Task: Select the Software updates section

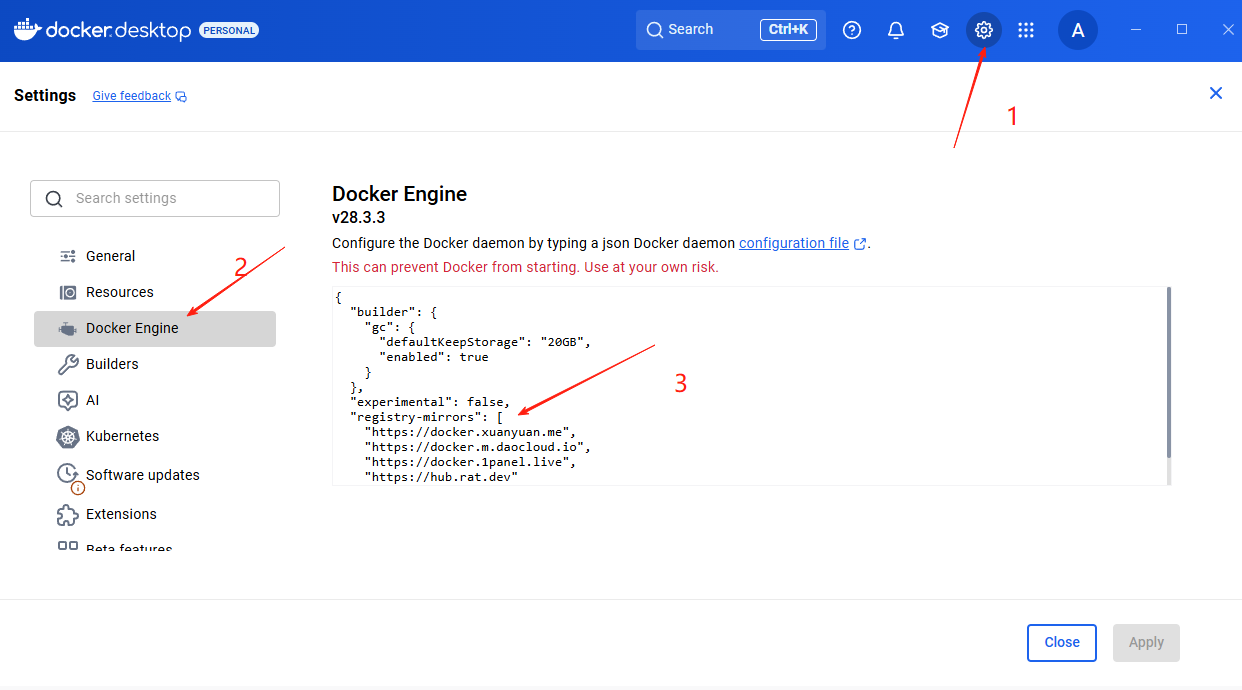Action: [141, 474]
